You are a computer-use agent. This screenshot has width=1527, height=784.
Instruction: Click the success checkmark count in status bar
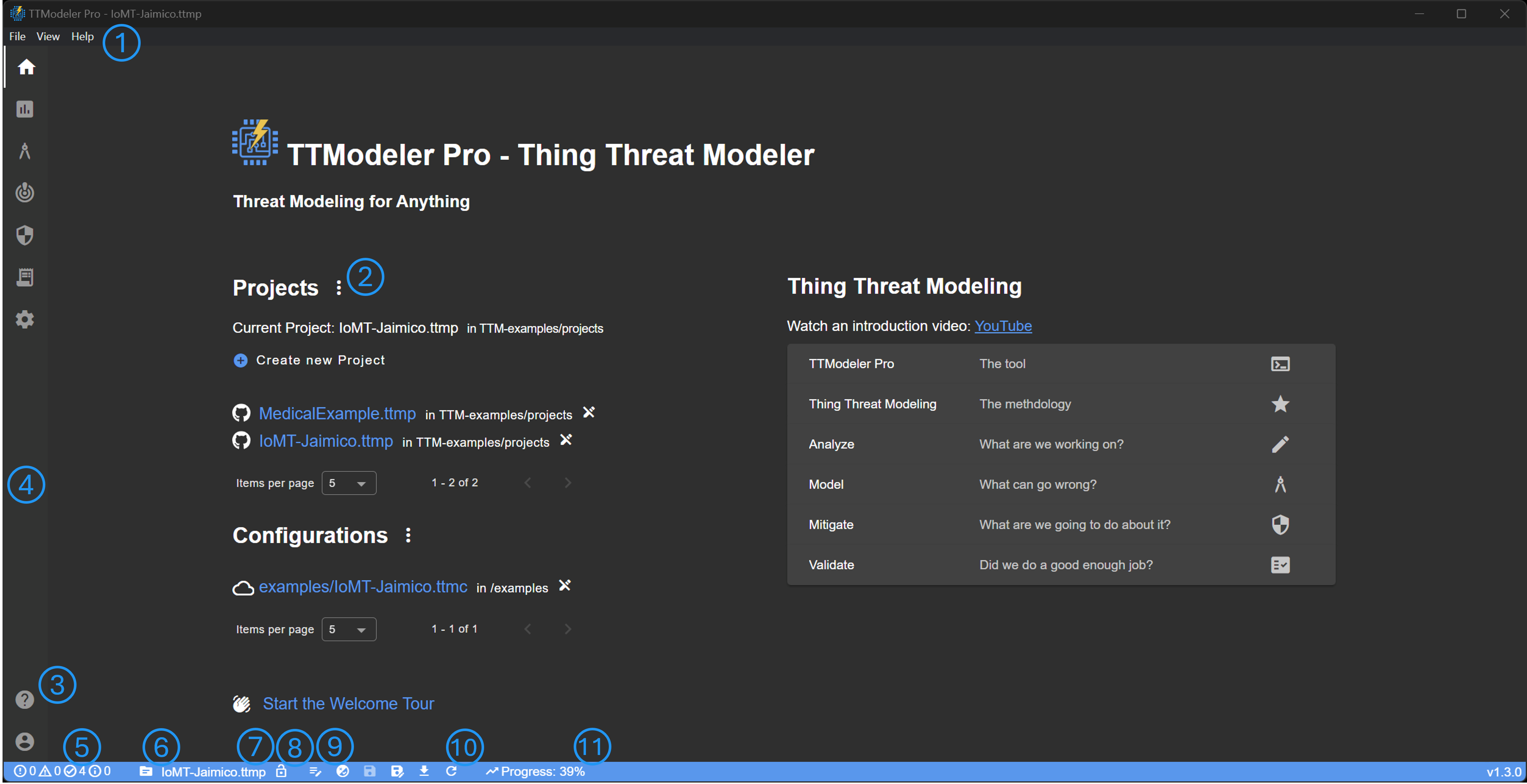(x=70, y=772)
